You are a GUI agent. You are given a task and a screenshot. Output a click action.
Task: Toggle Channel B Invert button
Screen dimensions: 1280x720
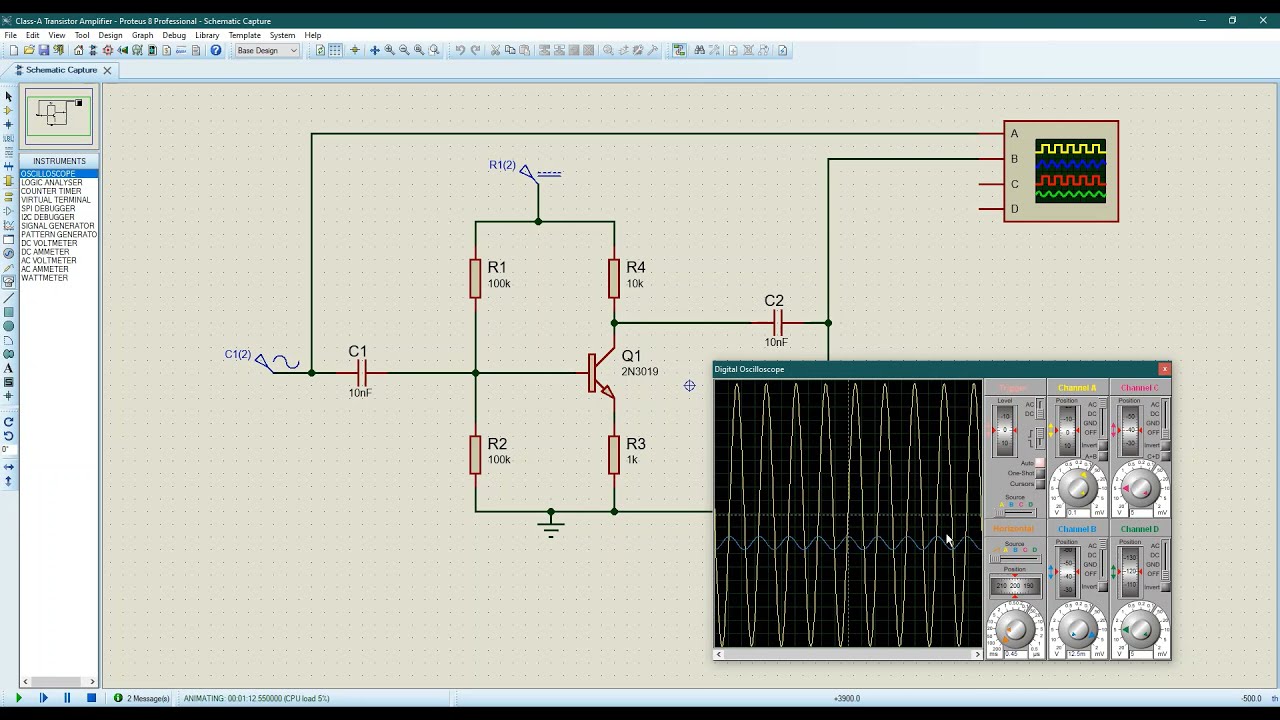(1102, 586)
